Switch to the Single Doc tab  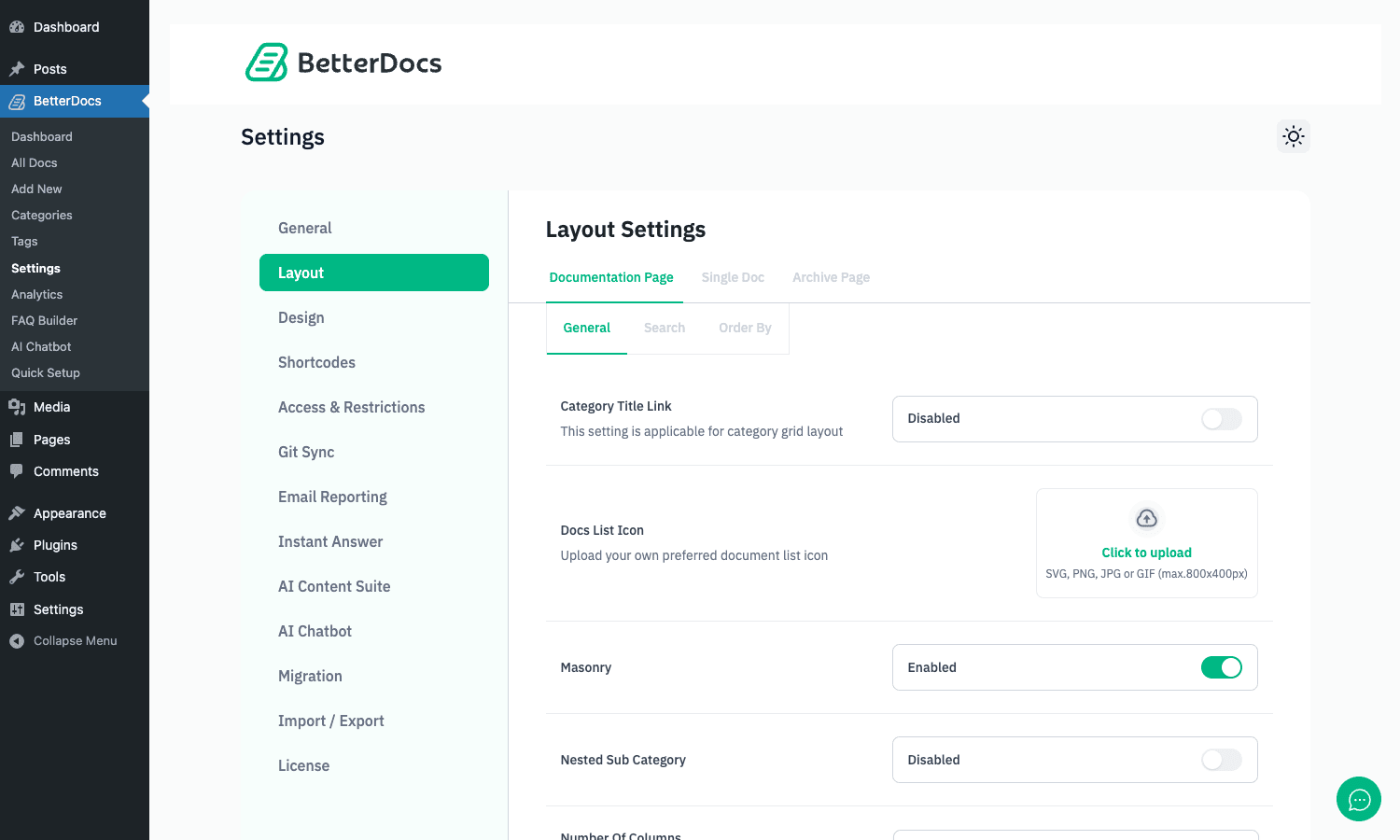(x=733, y=277)
